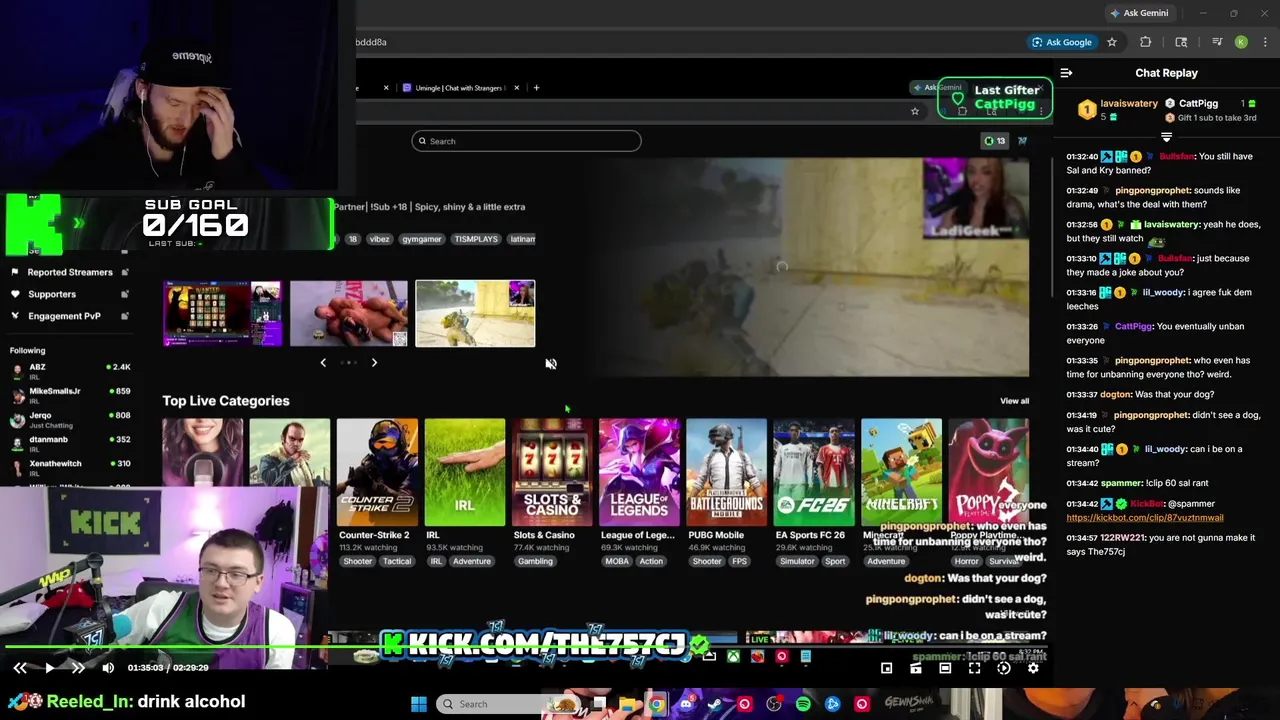Open the League of Legends category
The image size is (1280, 720).
click(x=639, y=472)
